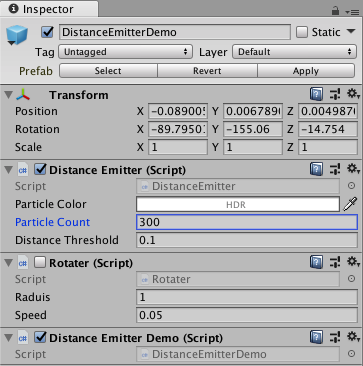Screen dimensions: 363x366
Task: Click the Speed field 0.05
Action: 247,315
